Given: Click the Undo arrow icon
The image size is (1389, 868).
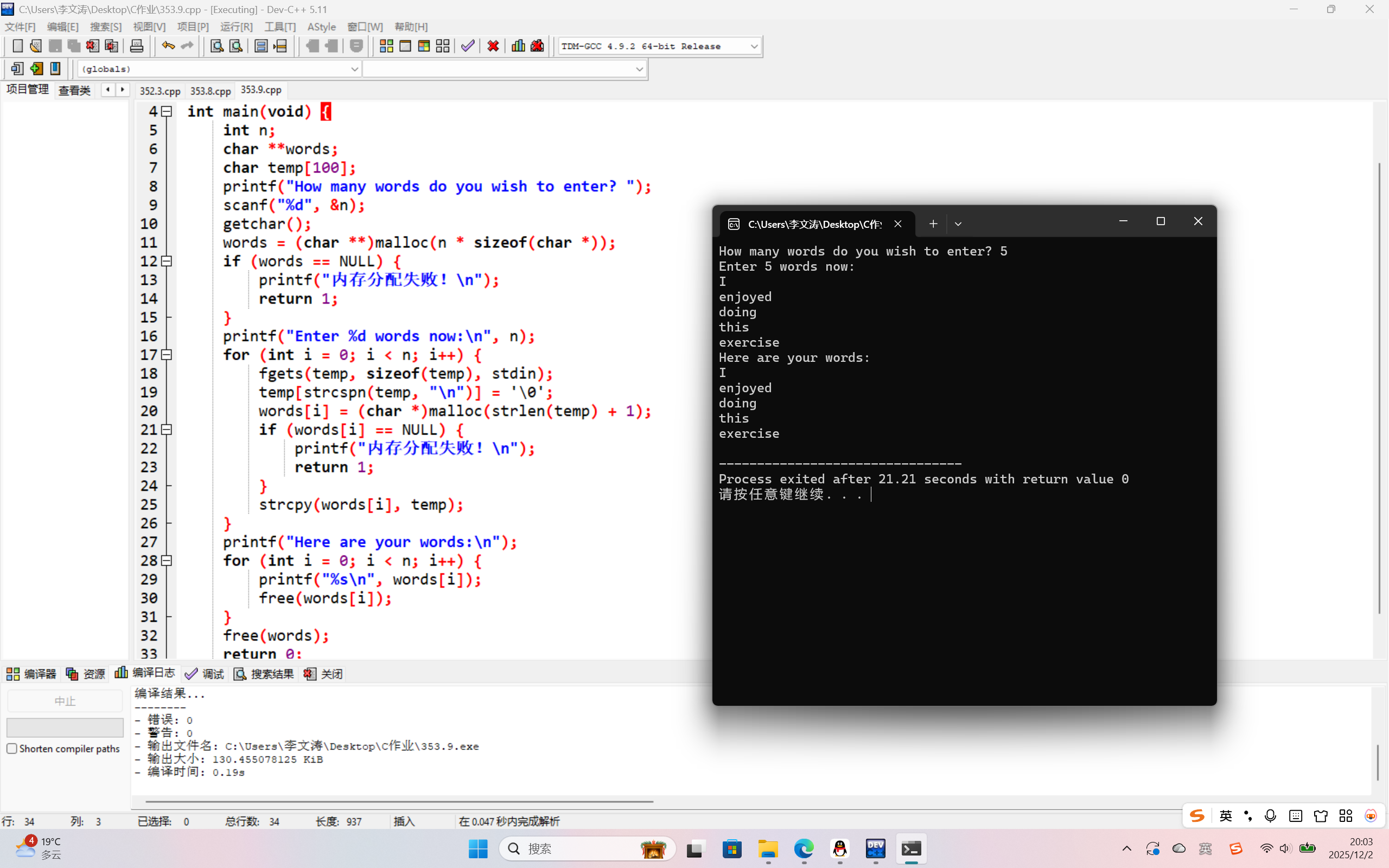Looking at the screenshot, I should [168, 46].
